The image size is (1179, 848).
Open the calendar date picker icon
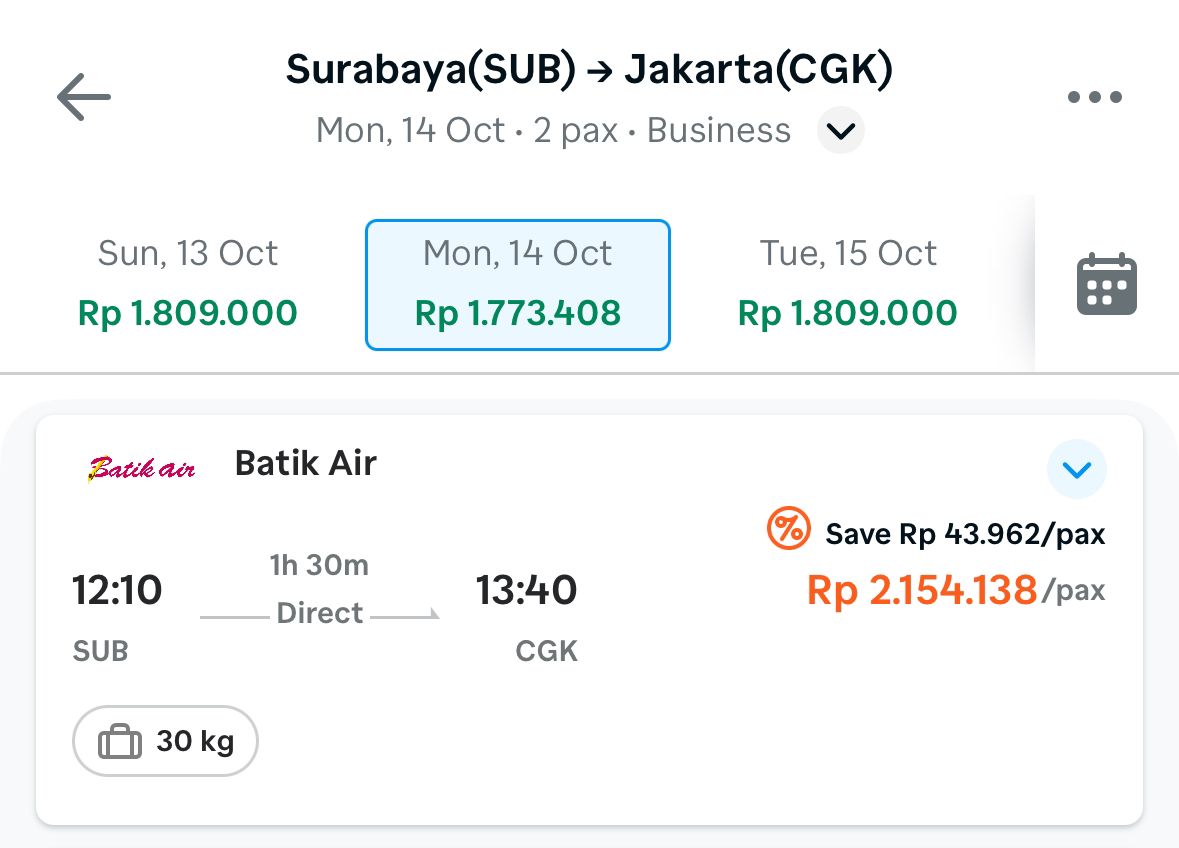click(1106, 285)
